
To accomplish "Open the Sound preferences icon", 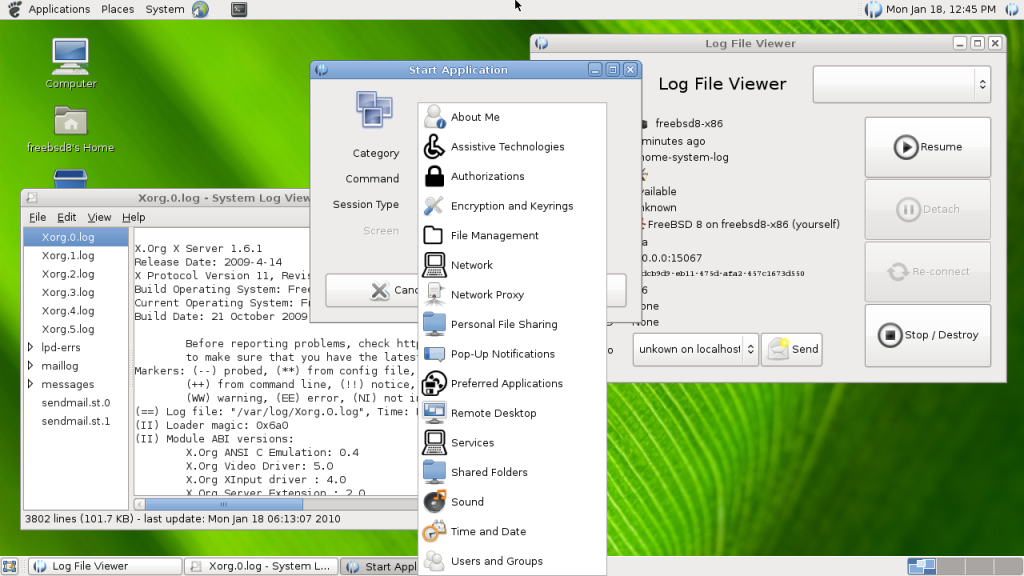I will [434, 502].
